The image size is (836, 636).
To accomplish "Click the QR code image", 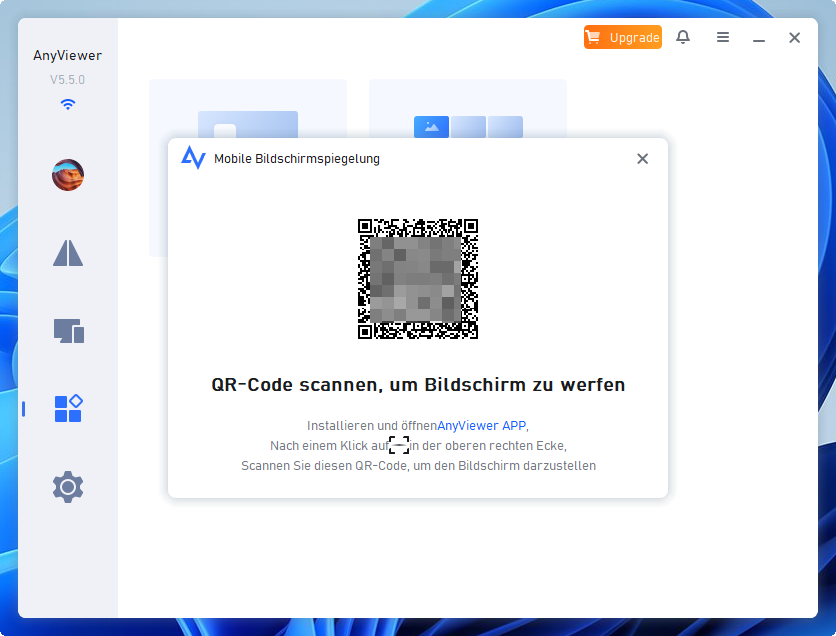I will tap(418, 279).
